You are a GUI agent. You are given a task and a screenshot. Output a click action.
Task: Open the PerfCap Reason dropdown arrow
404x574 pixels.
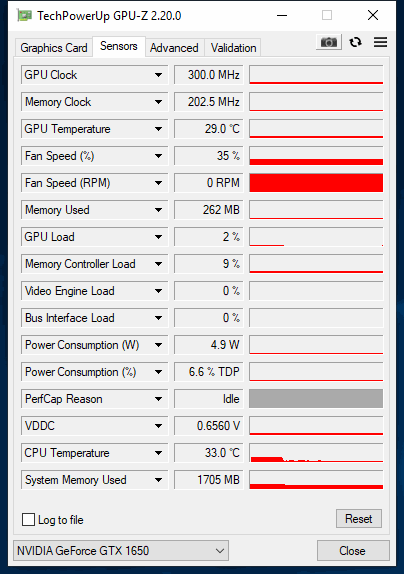(x=158, y=399)
